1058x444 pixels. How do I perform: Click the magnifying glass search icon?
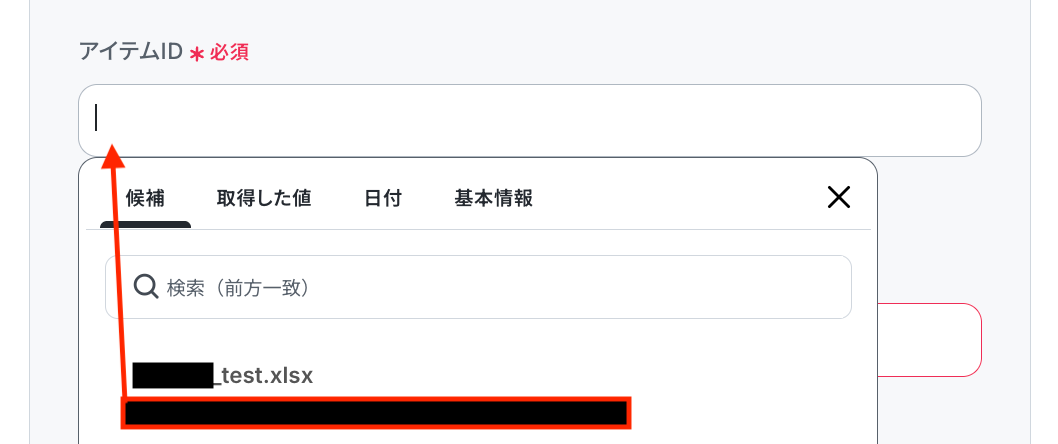tap(145, 287)
